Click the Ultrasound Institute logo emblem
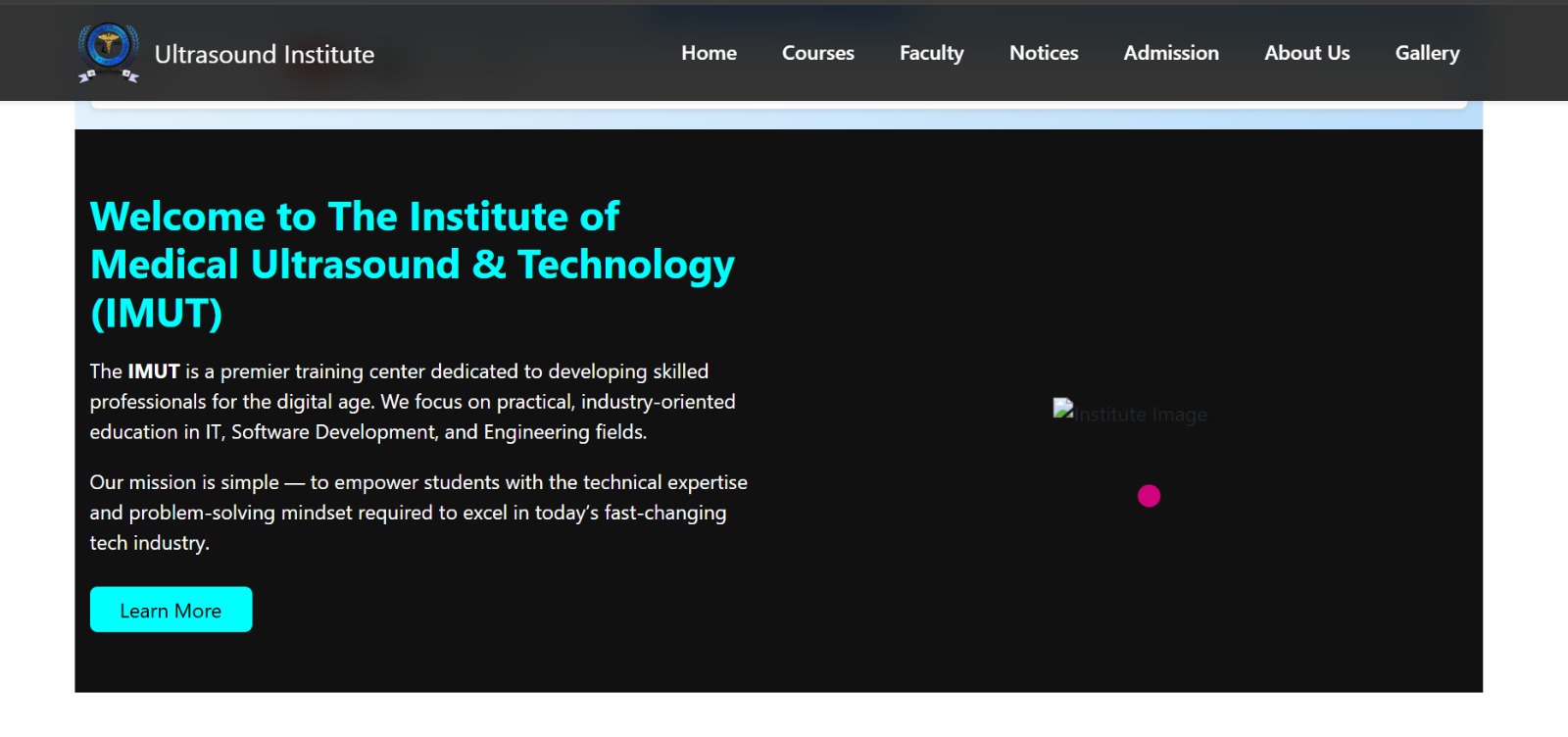The image size is (1568, 737). tap(108, 52)
